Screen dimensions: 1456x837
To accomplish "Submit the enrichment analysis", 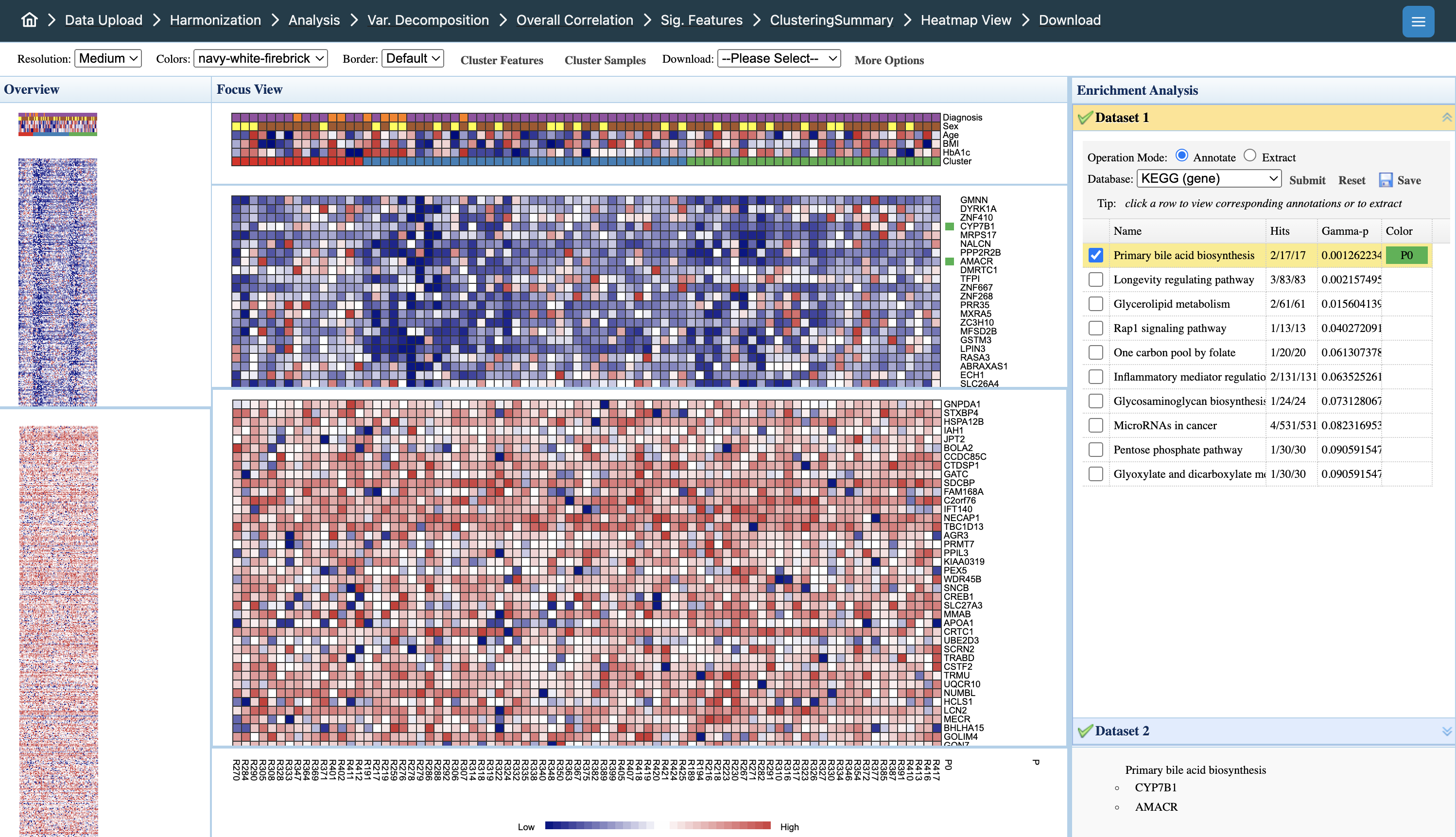I will coord(1307,179).
